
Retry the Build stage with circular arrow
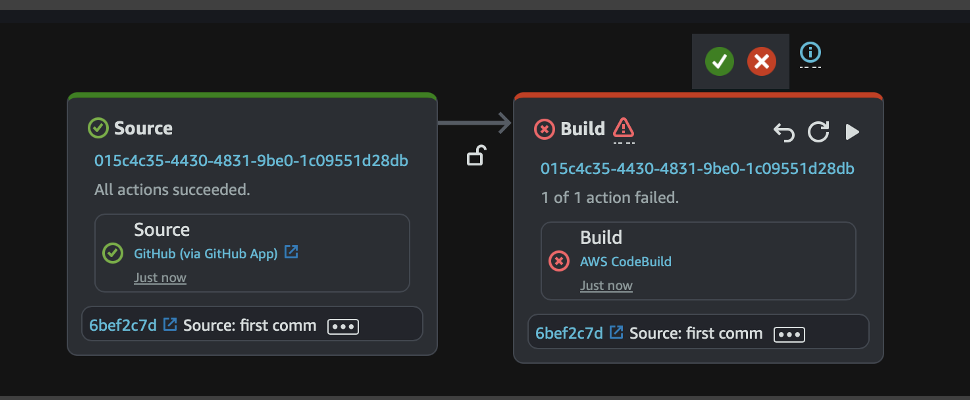click(818, 132)
